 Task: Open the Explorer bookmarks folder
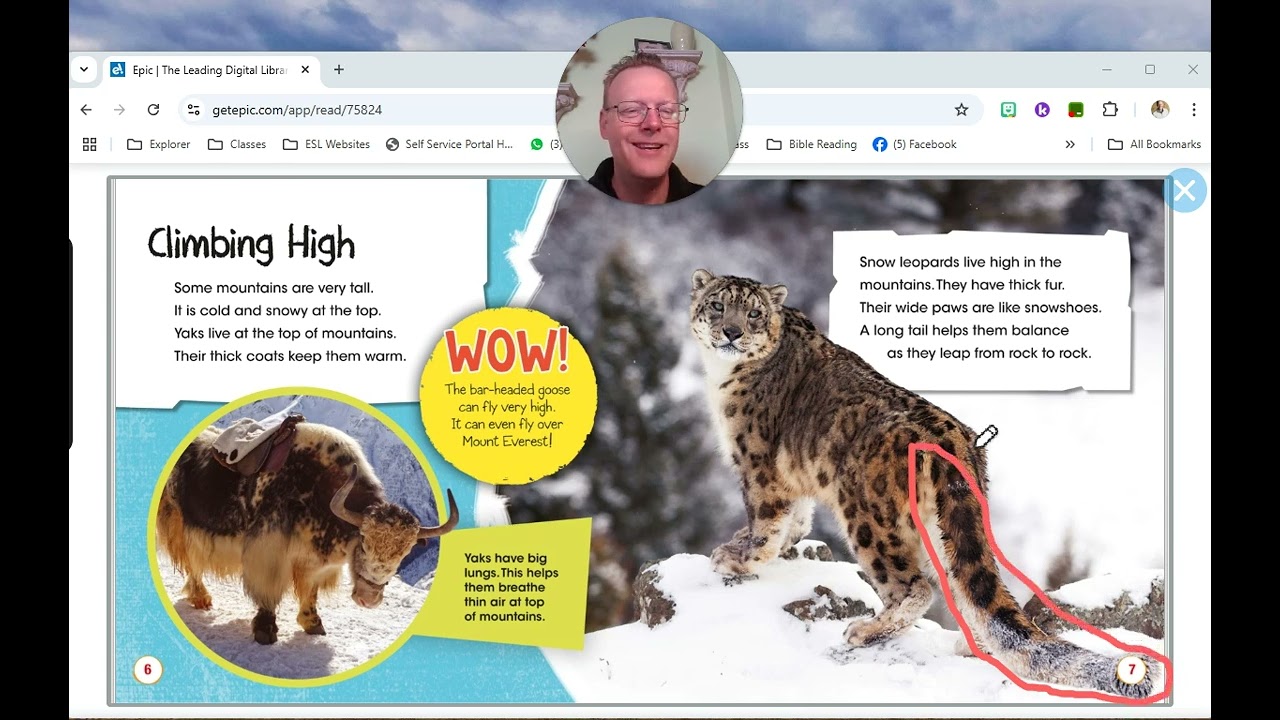(x=159, y=144)
